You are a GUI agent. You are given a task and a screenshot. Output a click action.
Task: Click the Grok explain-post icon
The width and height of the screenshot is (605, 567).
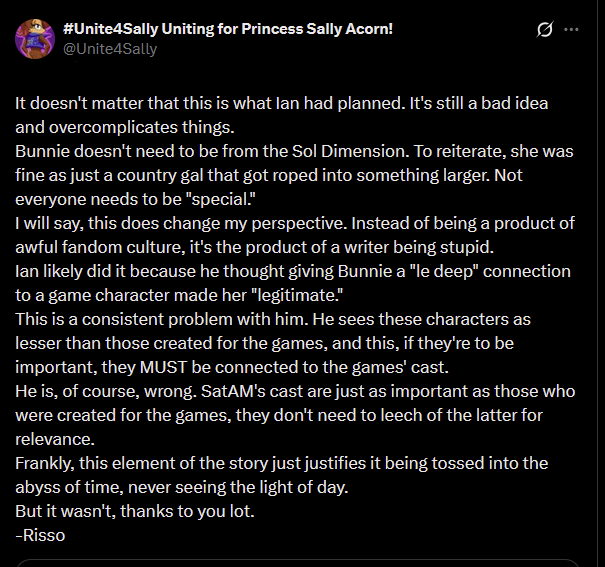click(x=544, y=29)
